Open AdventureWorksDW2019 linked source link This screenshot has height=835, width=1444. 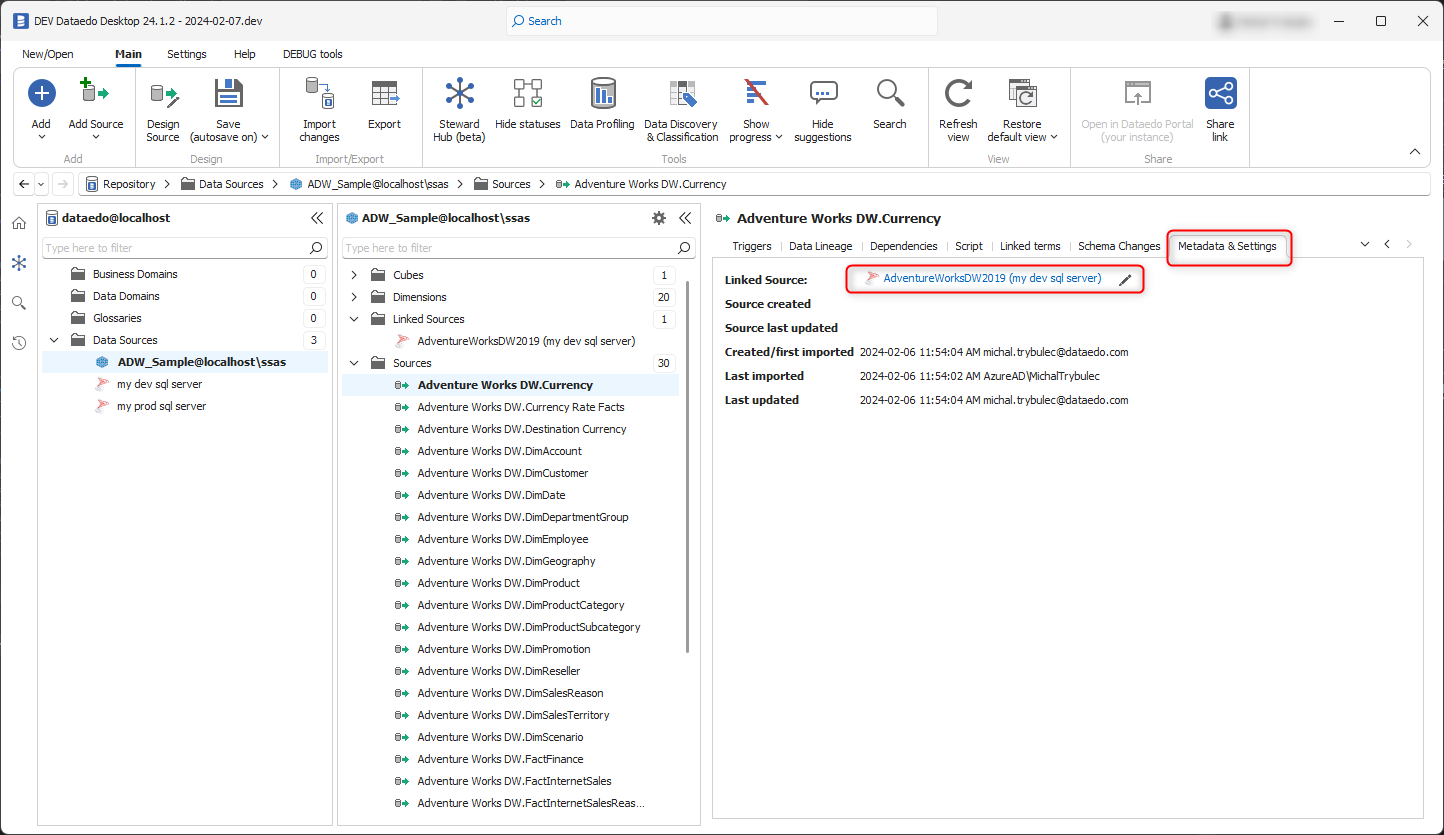[x=992, y=279]
